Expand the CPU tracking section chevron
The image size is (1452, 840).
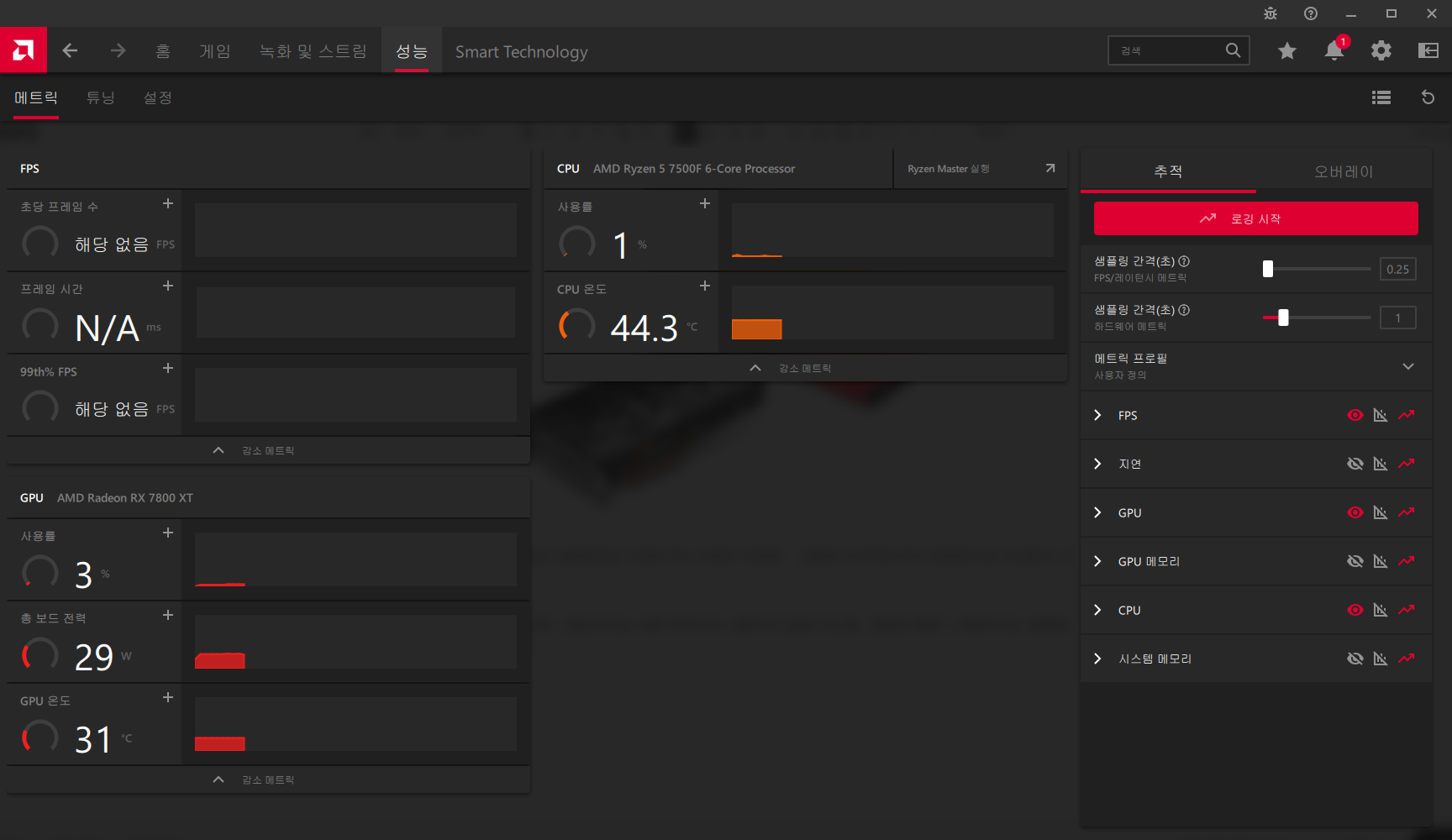(x=1097, y=610)
